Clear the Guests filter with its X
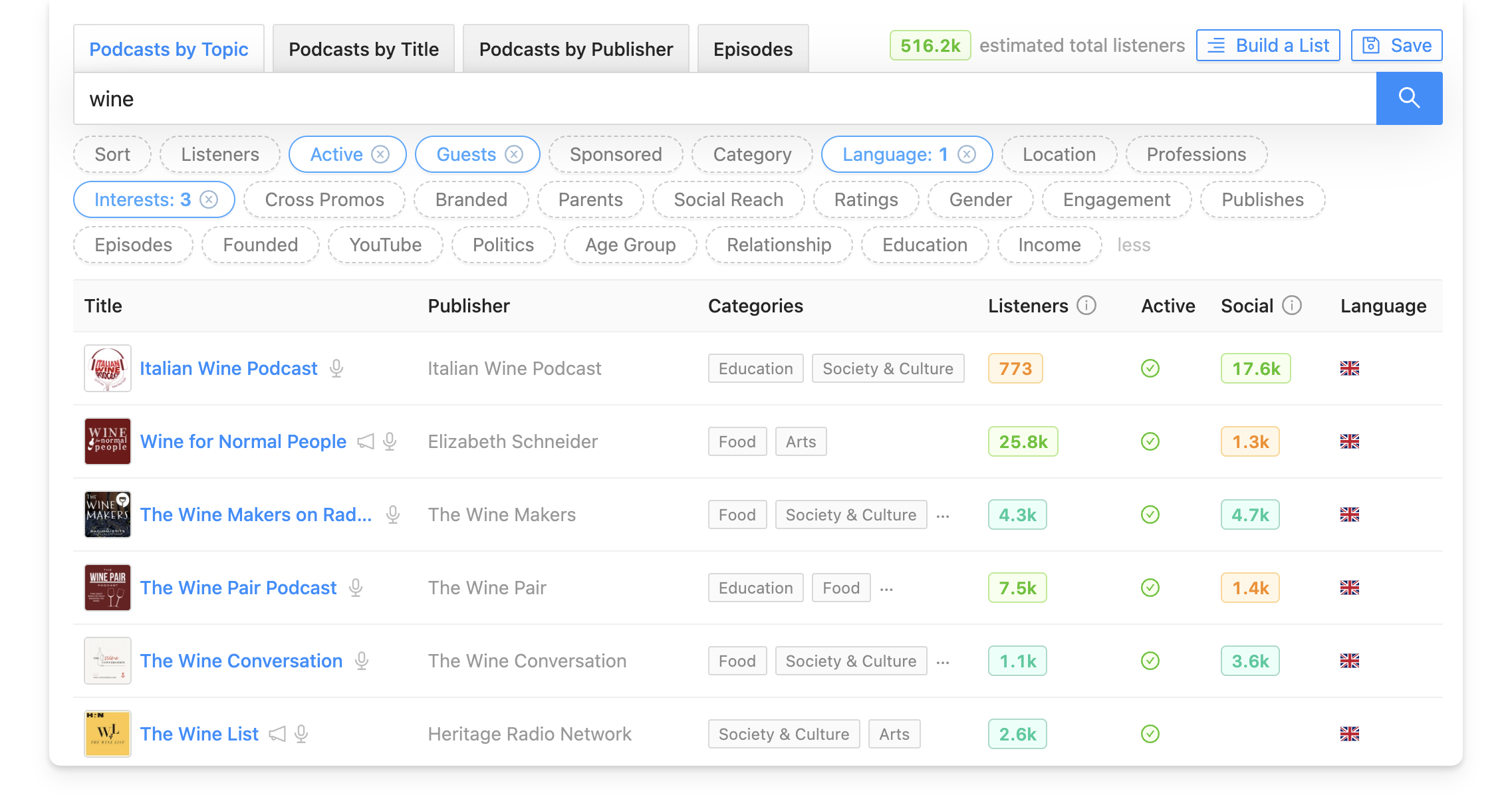1512x795 pixels. (x=514, y=154)
